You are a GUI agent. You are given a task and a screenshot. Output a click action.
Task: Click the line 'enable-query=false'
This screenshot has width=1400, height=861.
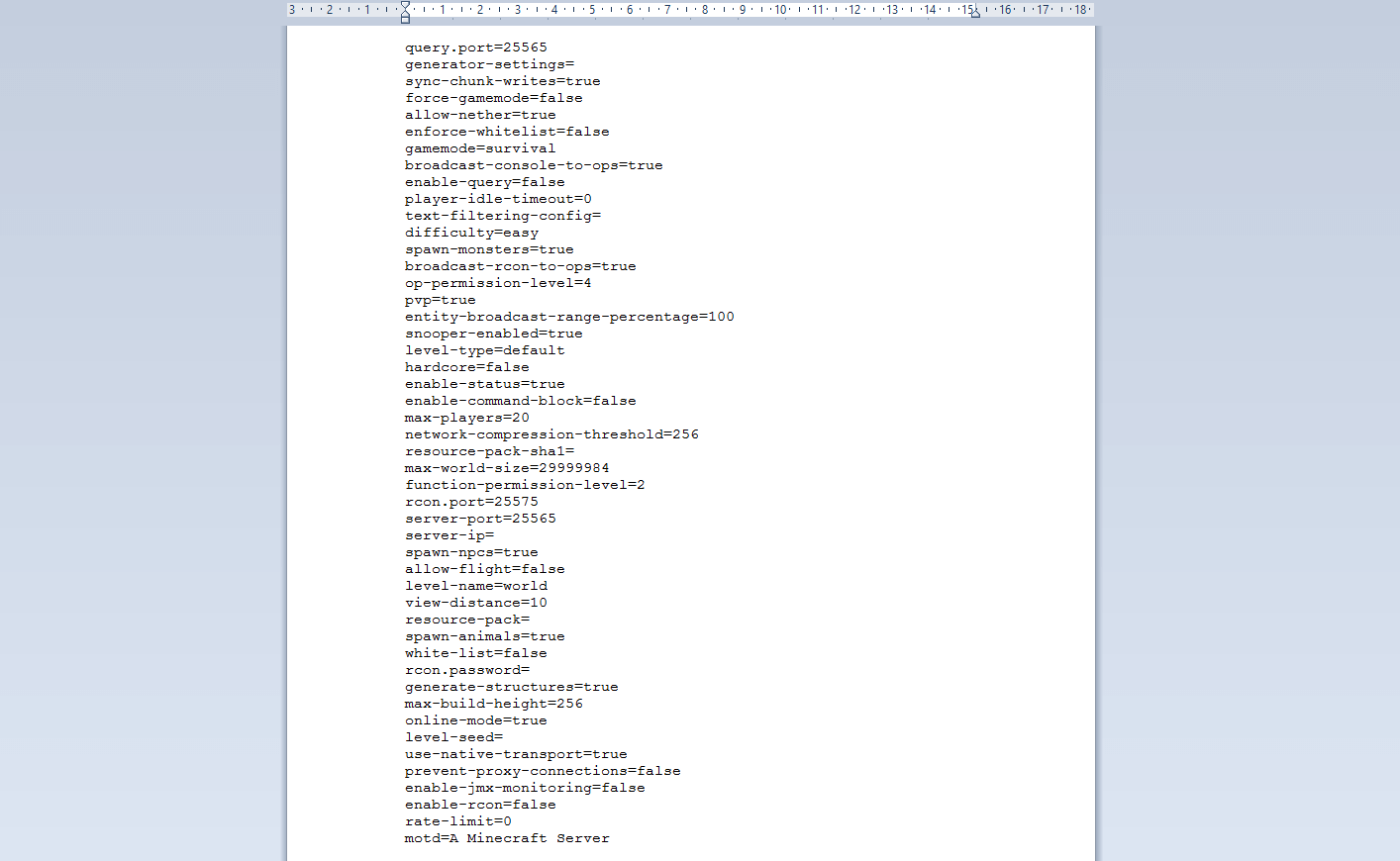pyautogui.click(x=485, y=182)
